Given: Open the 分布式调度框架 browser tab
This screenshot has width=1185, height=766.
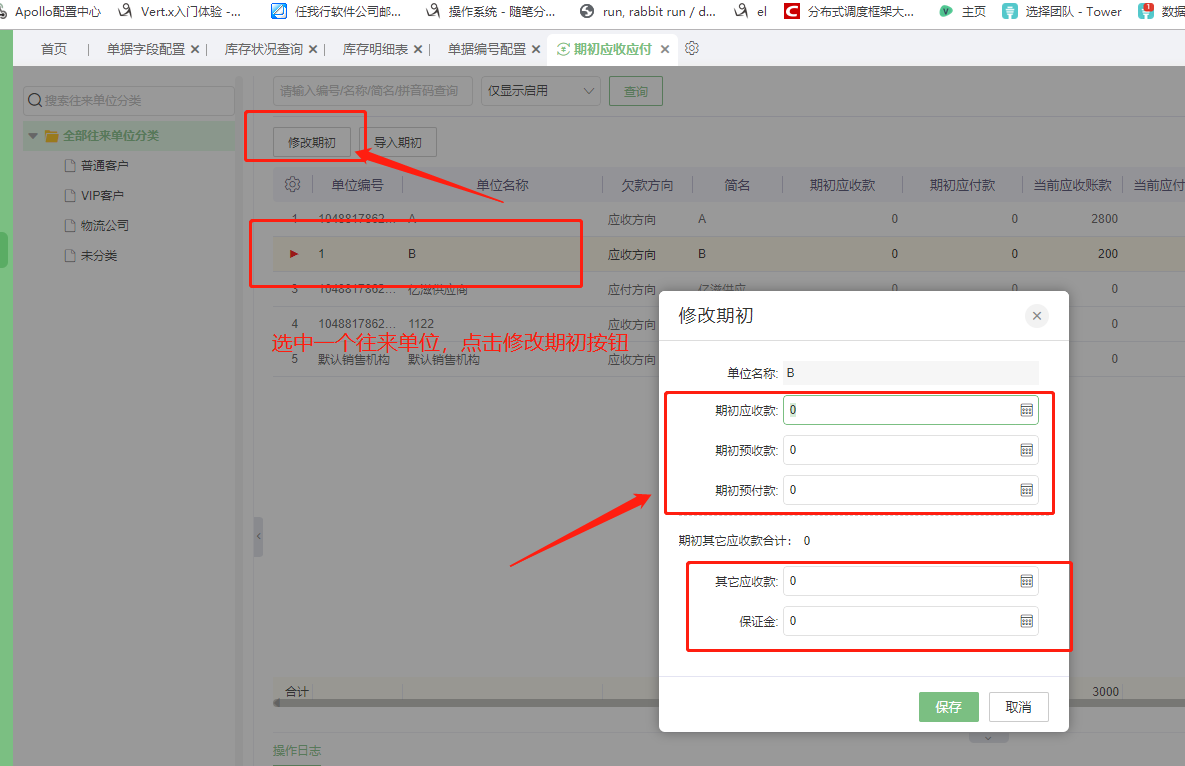Looking at the screenshot, I should pyautogui.click(x=849, y=11).
